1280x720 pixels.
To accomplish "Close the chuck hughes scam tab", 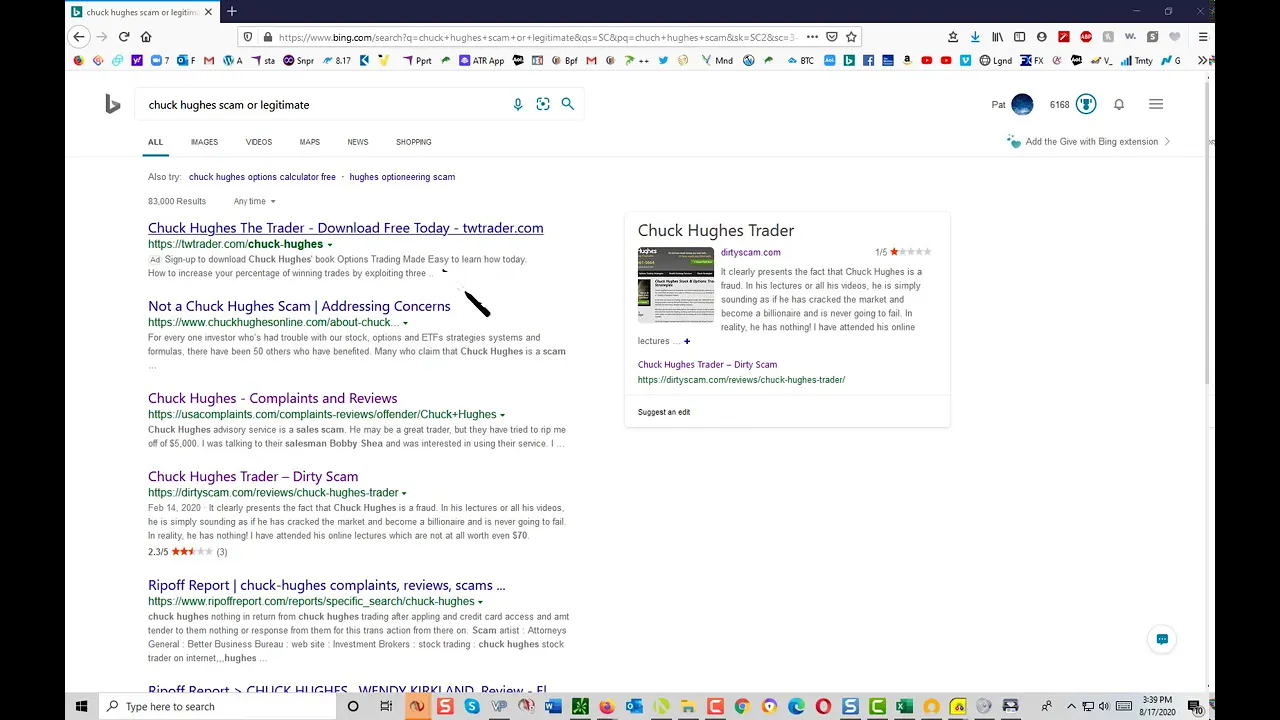I will click(x=209, y=12).
